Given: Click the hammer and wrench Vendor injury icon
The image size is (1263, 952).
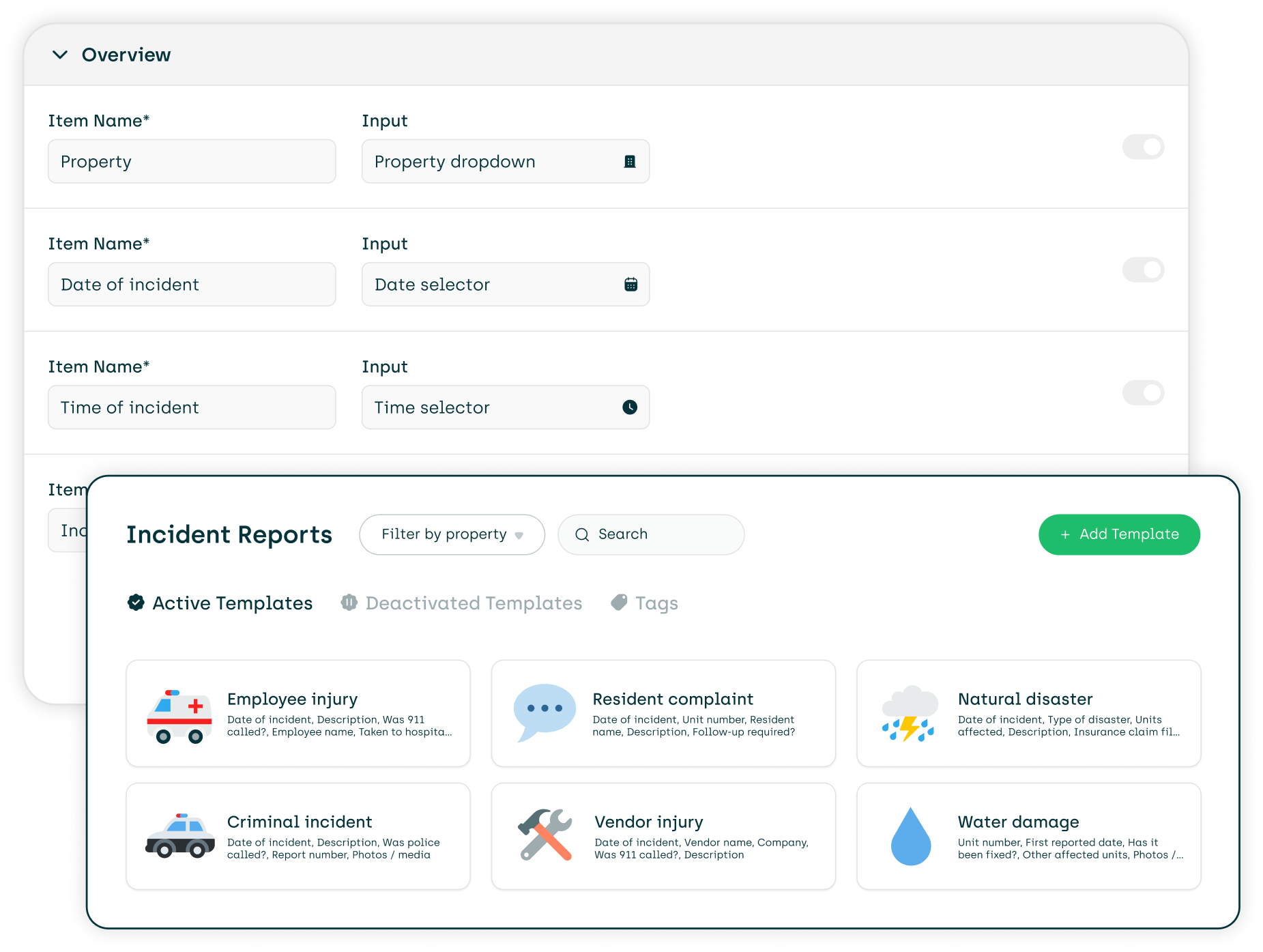Looking at the screenshot, I should coord(545,835).
